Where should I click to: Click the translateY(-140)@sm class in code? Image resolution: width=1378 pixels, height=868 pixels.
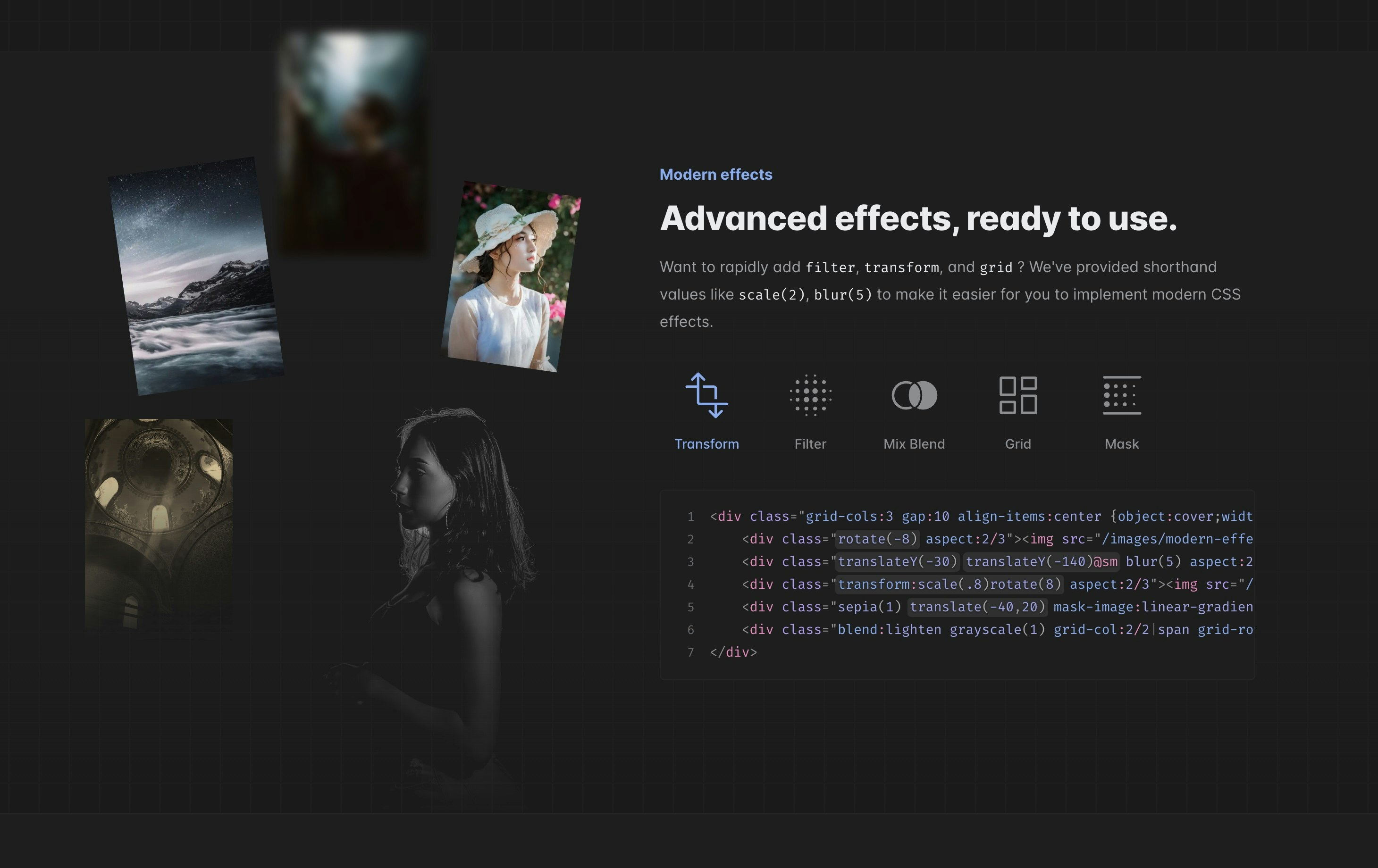1042,562
